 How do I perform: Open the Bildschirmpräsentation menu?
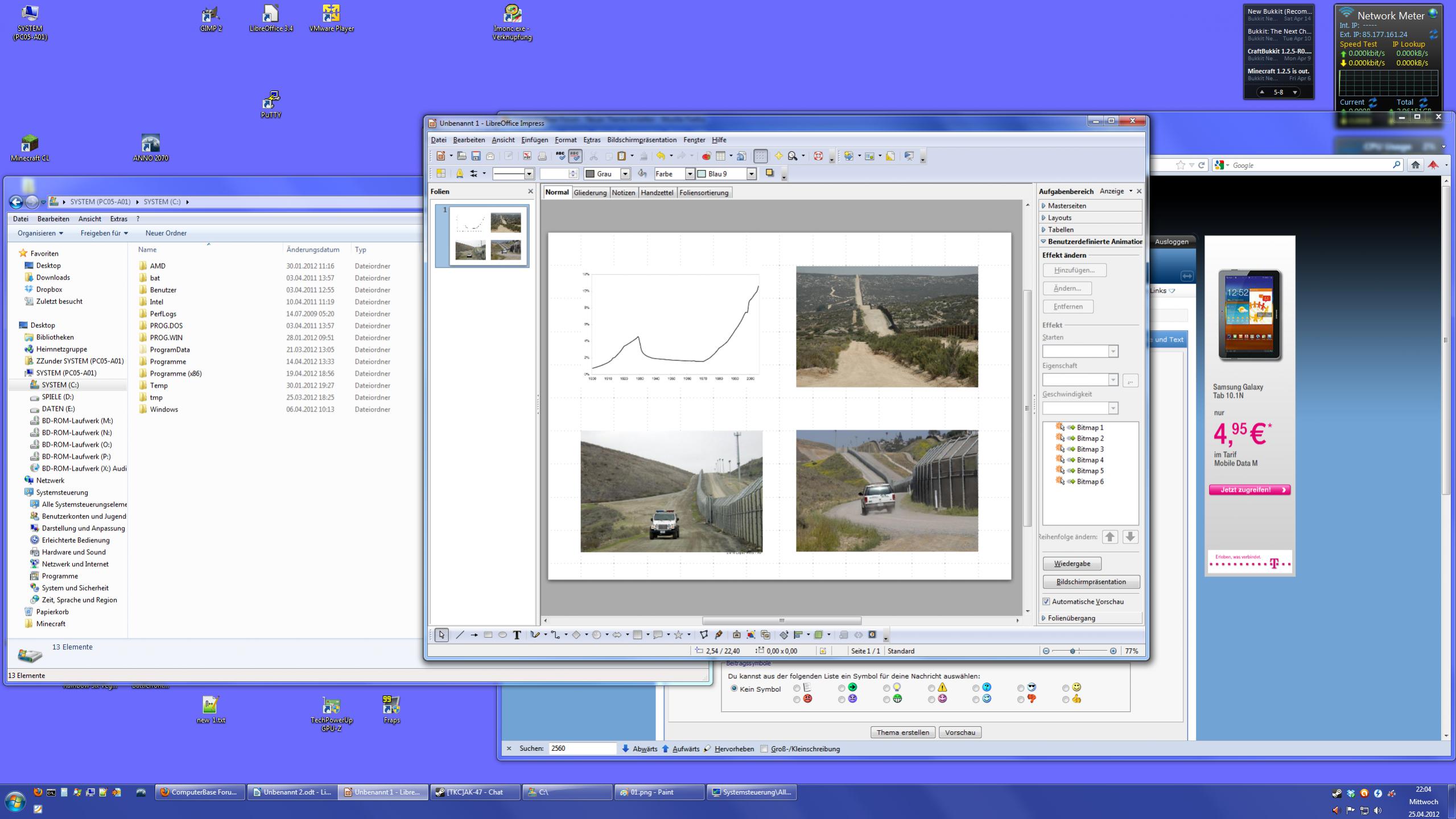click(x=641, y=140)
